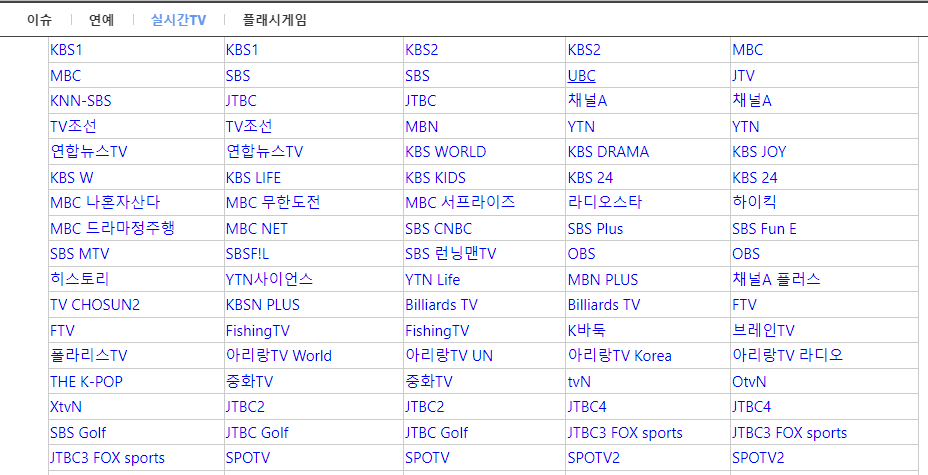
Task: Click the SBS Plus channel link
Action: point(595,228)
